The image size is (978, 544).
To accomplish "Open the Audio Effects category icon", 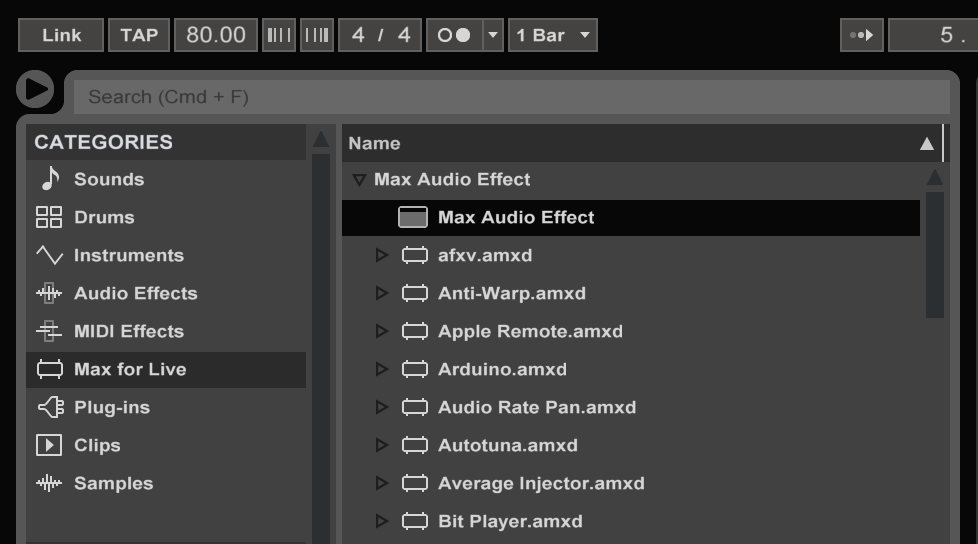I will click(49, 293).
